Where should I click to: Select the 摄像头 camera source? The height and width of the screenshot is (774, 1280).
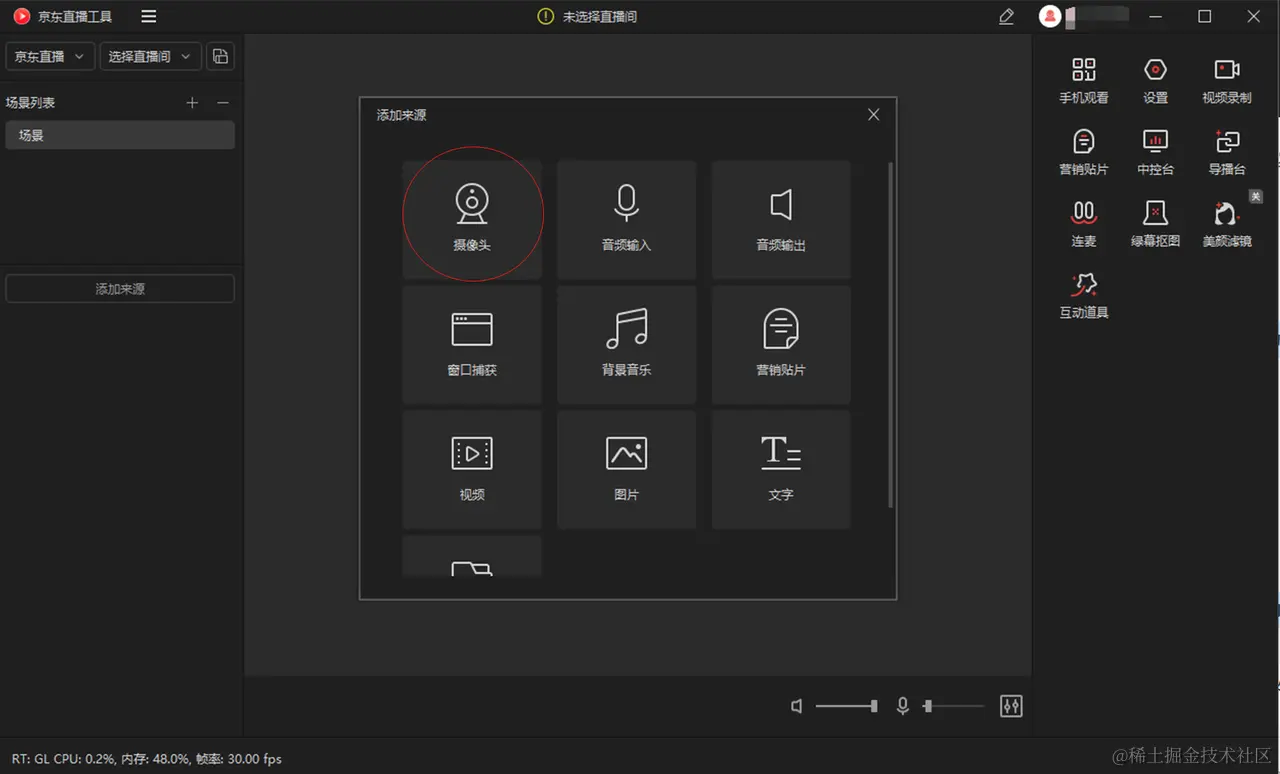[472, 219]
